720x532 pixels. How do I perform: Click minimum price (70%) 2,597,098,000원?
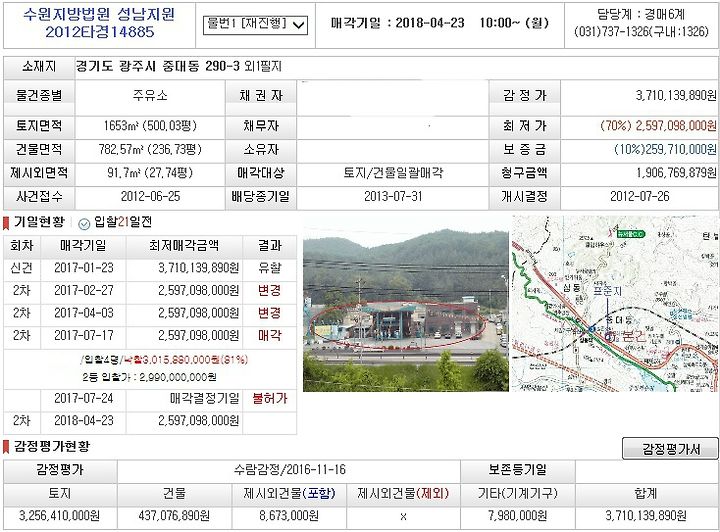[x=658, y=125]
